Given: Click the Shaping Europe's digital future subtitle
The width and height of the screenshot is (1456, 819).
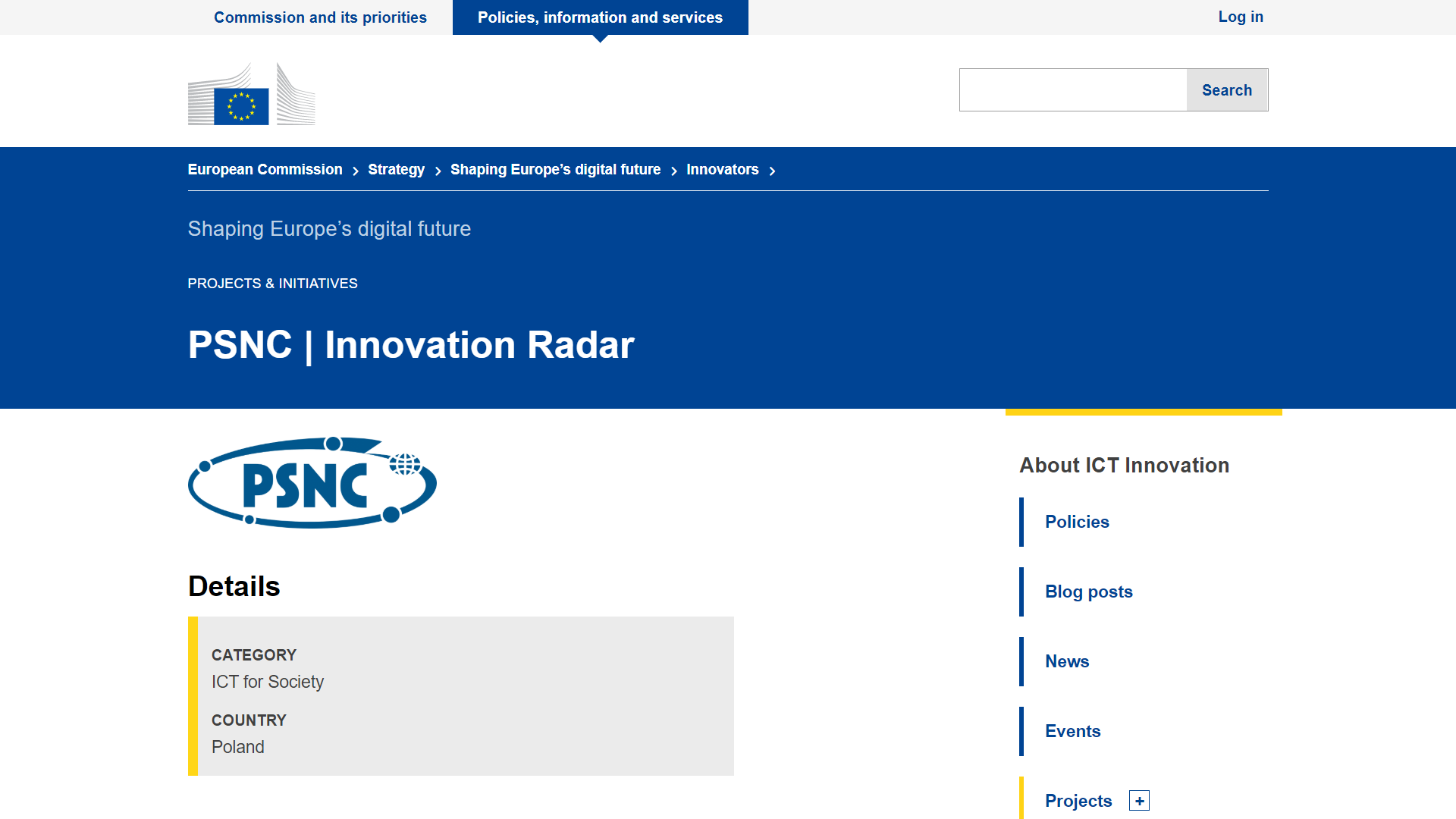Looking at the screenshot, I should pos(329,229).
